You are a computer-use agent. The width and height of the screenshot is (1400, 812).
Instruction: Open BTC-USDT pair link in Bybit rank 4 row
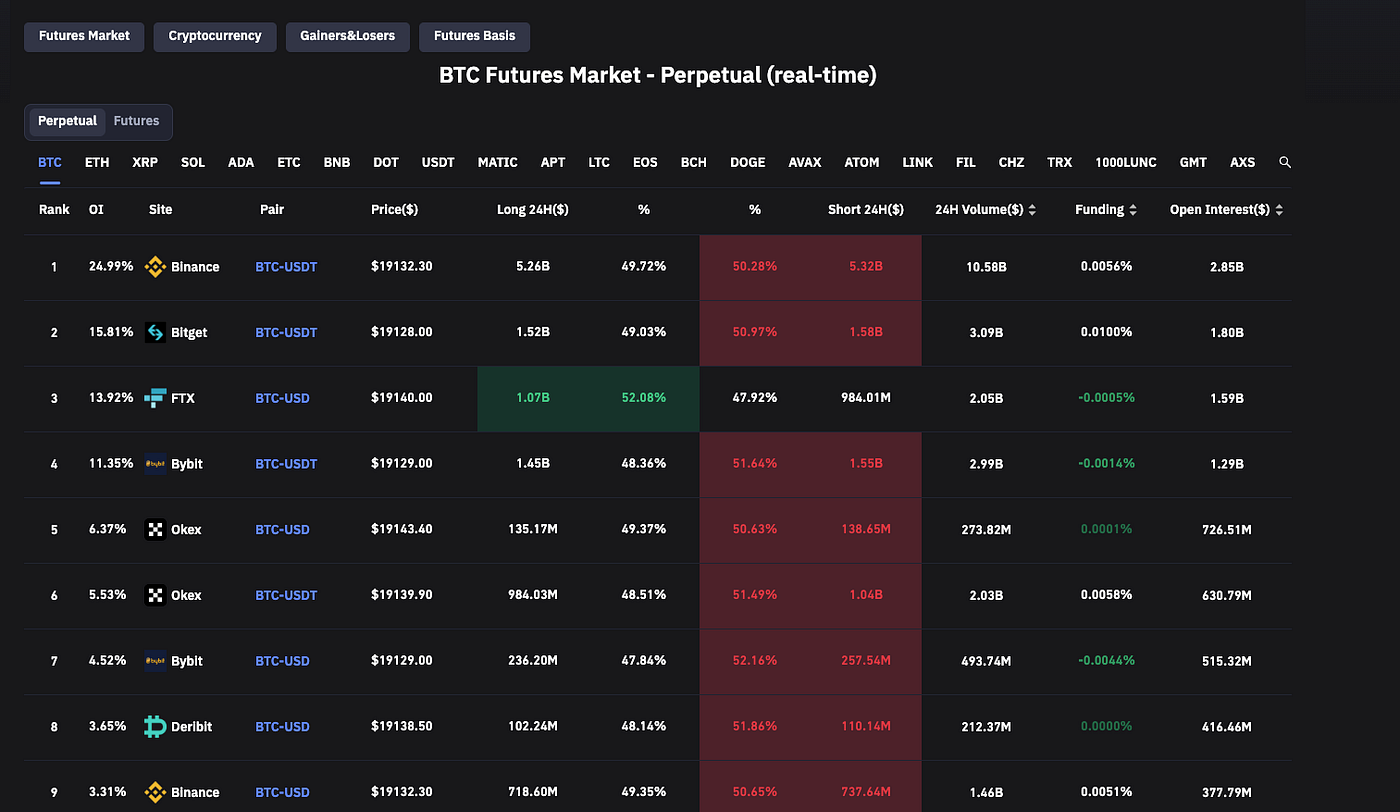[286, 464]
